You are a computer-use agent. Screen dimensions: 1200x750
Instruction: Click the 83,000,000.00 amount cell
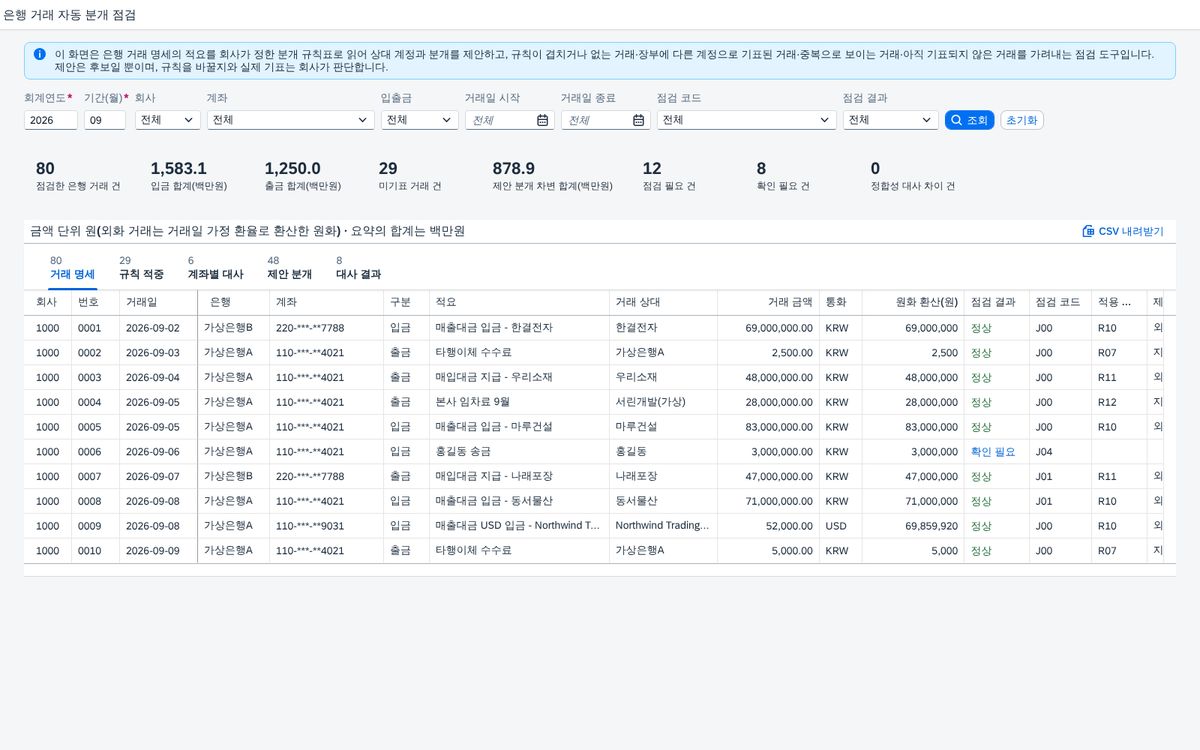(768, 427)
